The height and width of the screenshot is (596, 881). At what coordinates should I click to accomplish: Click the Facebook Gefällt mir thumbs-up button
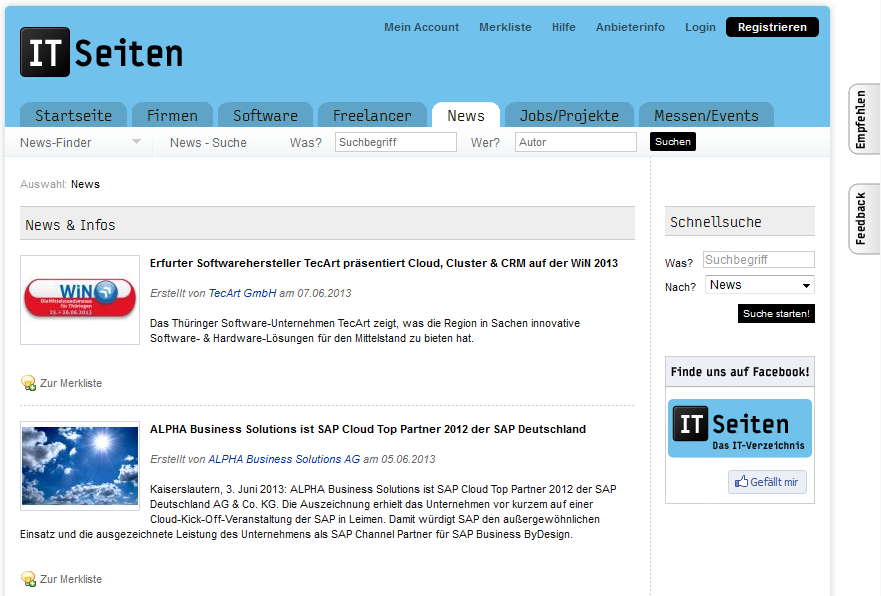(767, 482)
